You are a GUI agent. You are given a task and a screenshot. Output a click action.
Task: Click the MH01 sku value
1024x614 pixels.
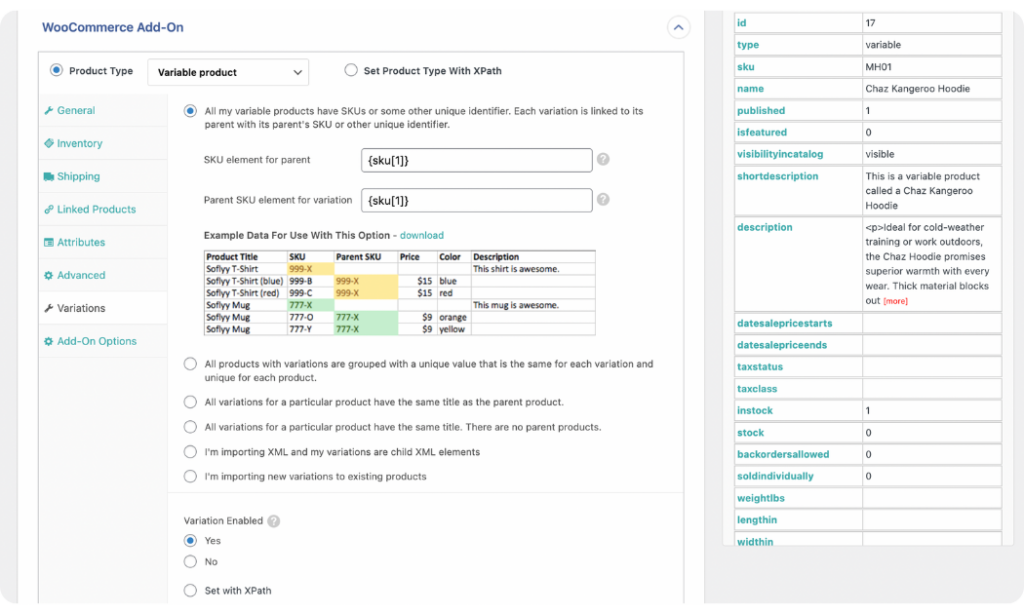878,67
